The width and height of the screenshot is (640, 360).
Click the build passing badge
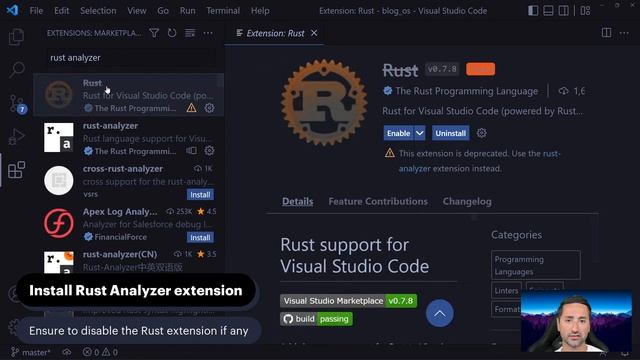(x=316, y=319)
